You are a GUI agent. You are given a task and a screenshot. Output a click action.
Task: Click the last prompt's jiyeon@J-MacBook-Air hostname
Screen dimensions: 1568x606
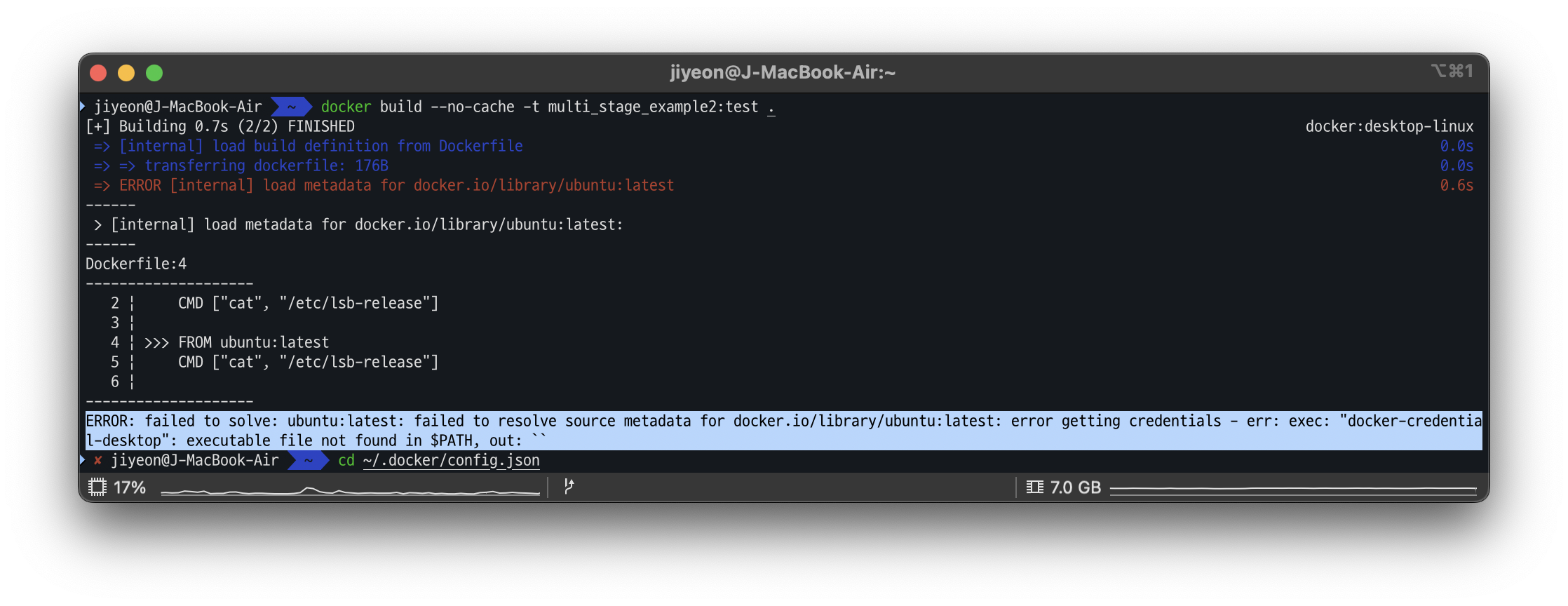(x=195, y=461)
